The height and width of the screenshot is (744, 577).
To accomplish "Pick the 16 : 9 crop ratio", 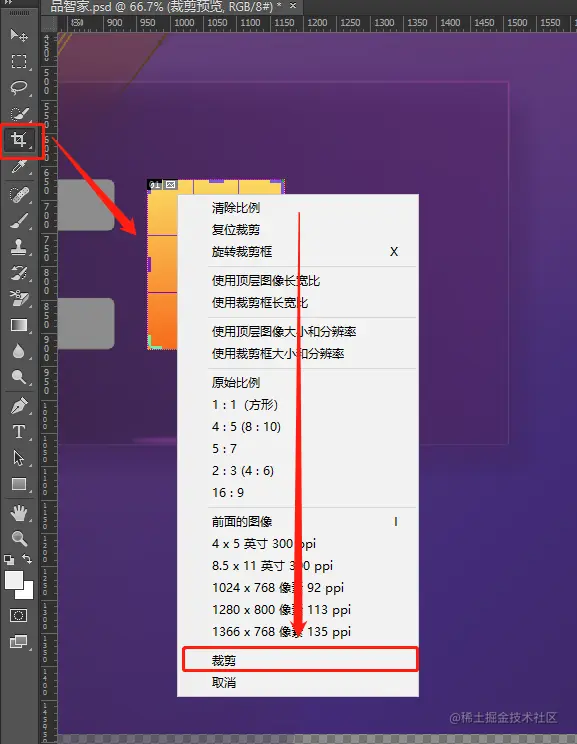I will click(298, 493).
